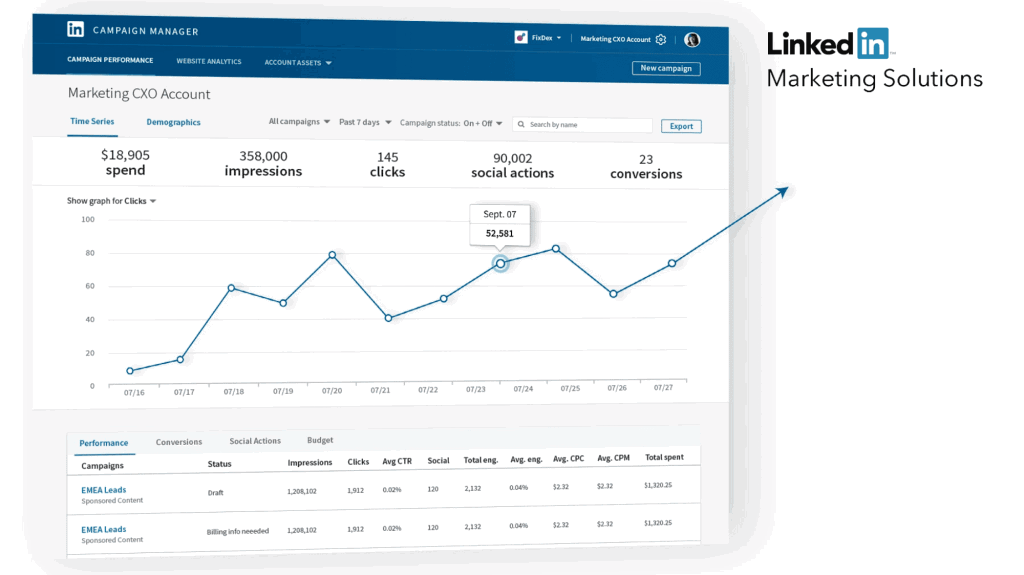1024x575 pixels.
Task: Go to Campaign Performance menu item
Action: click(x=110, y=60)
